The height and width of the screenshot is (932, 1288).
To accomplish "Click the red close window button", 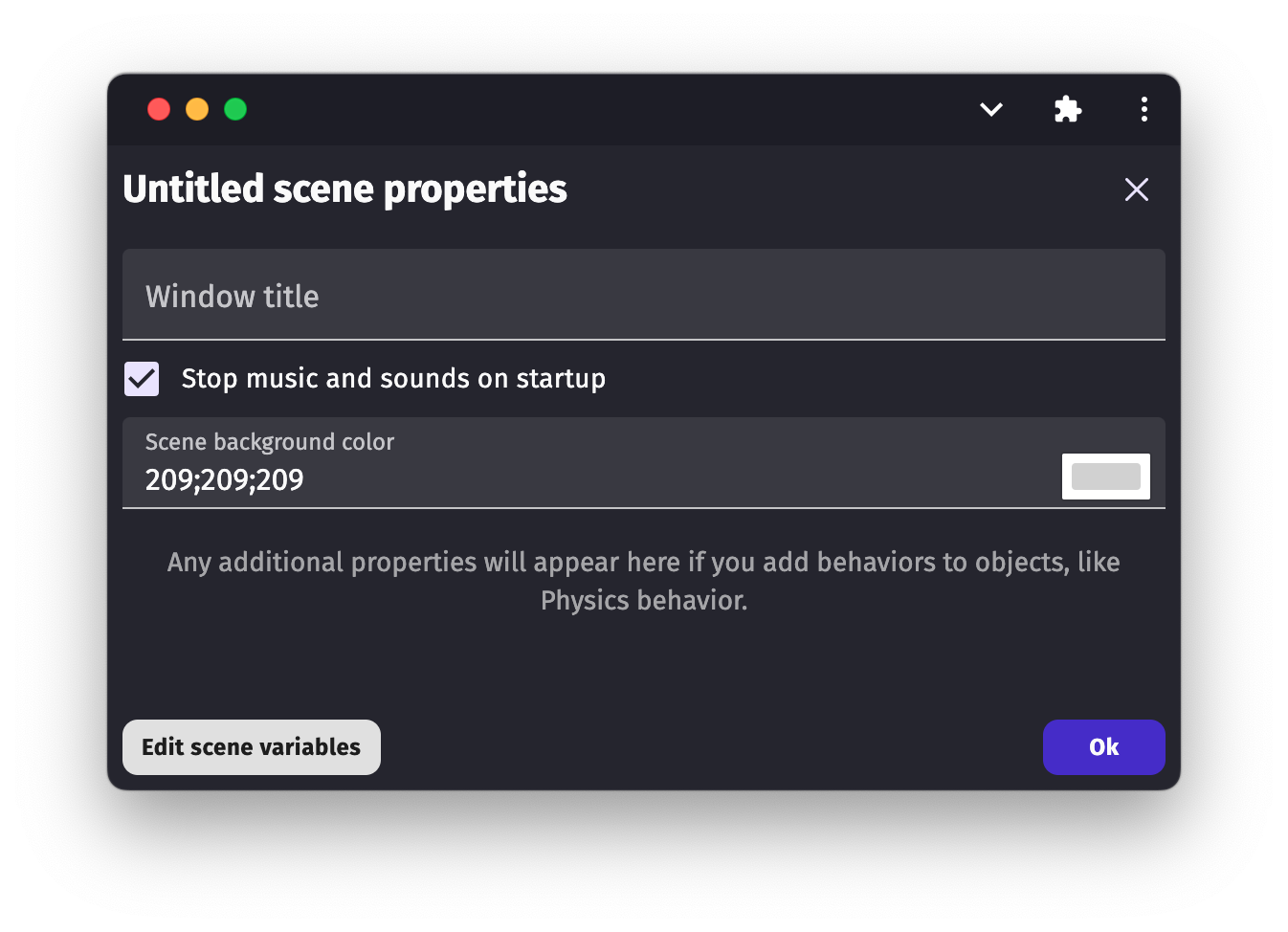I will [x=159, y=109].
